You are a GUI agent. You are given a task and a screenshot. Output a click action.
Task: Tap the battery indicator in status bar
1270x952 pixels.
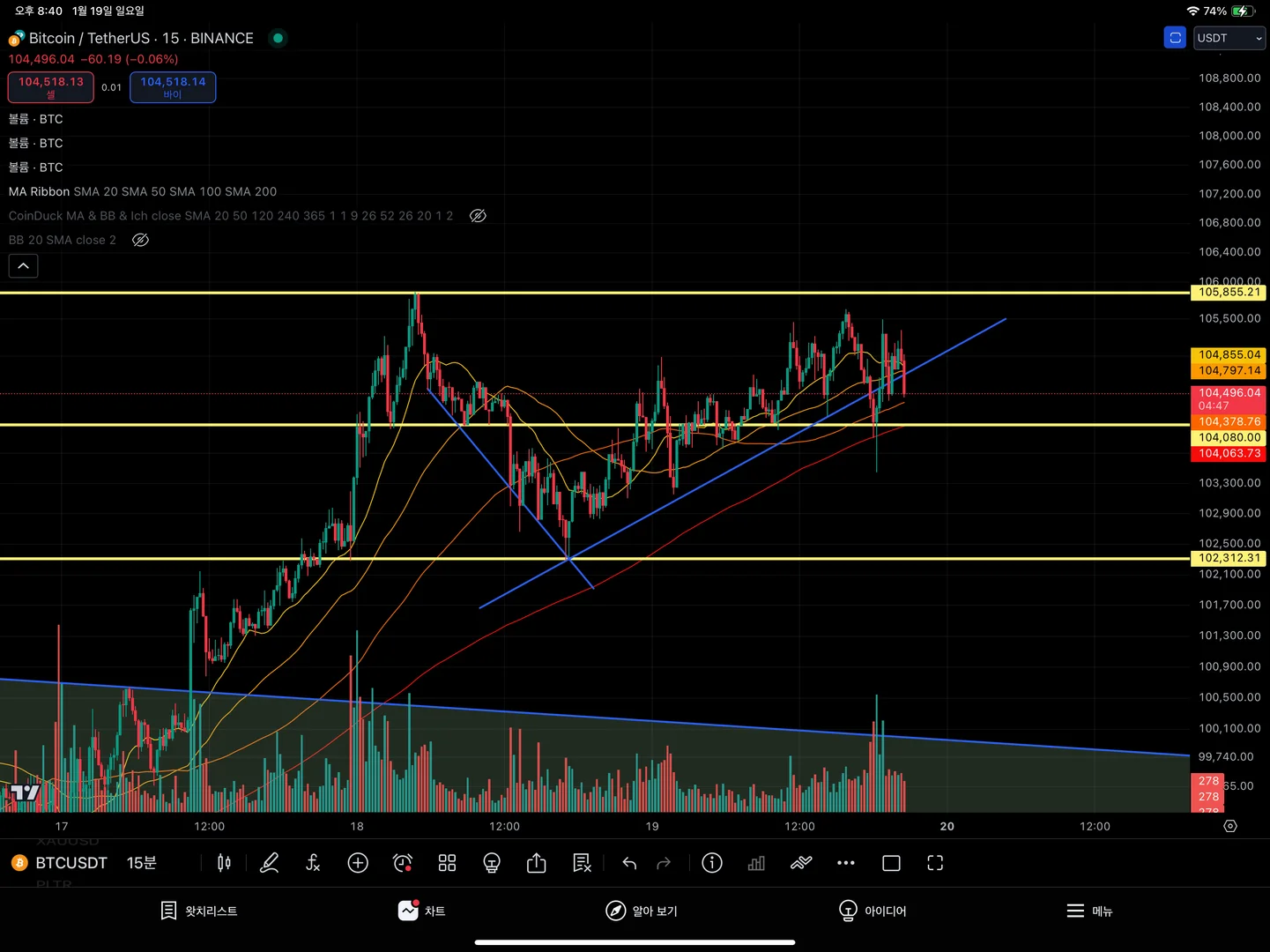coord(1244,11)
